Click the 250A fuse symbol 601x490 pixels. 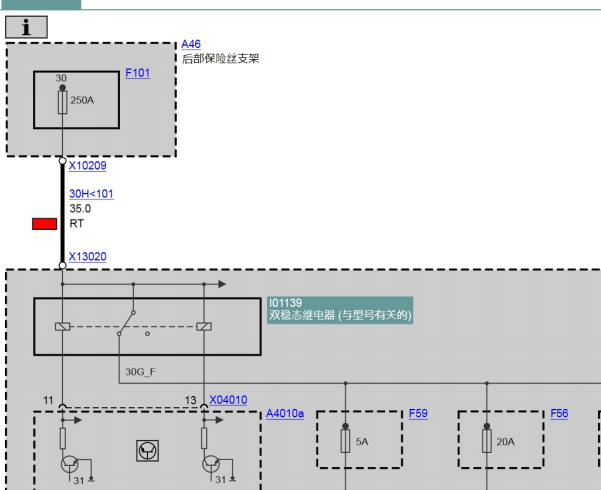pyautogui.click(x=62, y=102)
